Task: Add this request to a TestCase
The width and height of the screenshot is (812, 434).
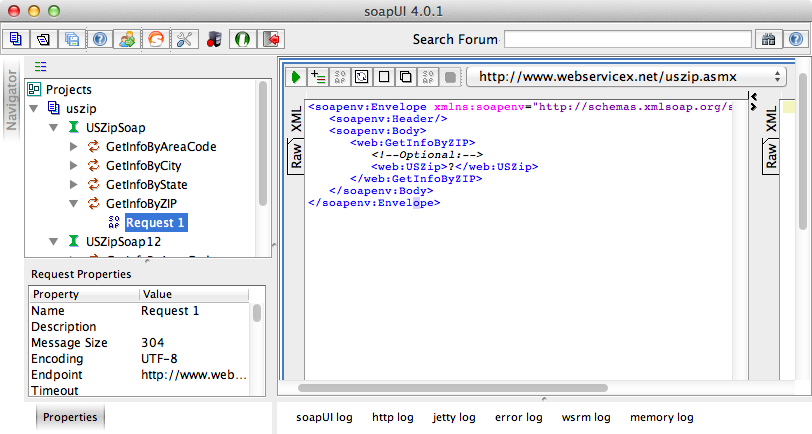Action: [318, 77]
